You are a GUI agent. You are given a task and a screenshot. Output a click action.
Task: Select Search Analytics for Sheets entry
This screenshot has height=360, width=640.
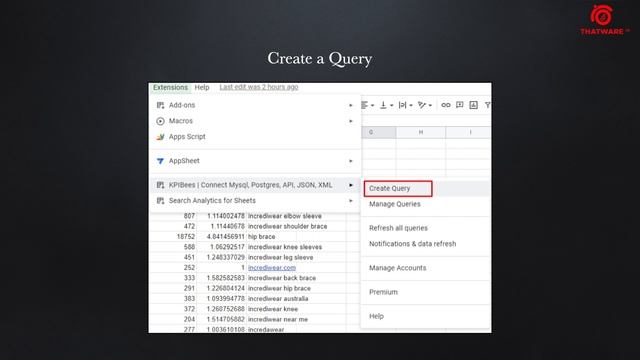click(x=256, y=201)
